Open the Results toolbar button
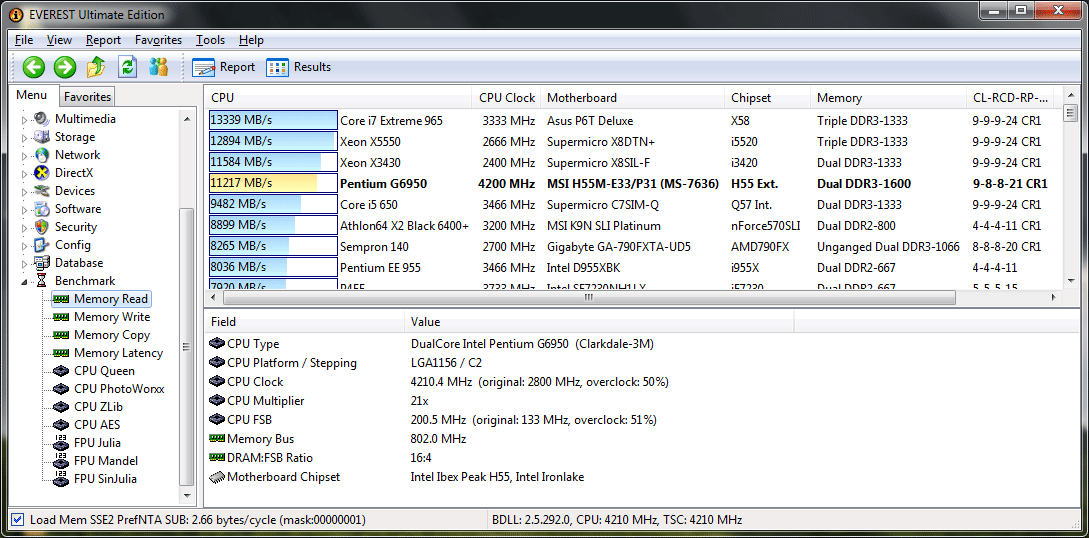Screen dimensions: 1089x538 point(299,67)
